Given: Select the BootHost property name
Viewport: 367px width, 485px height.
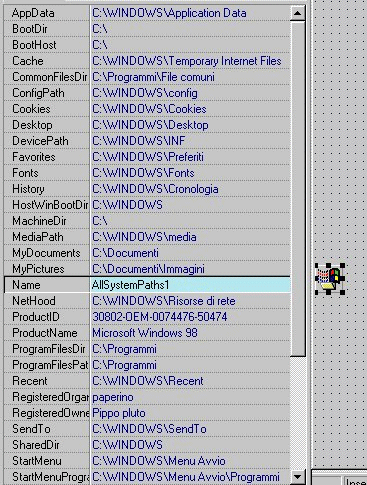Looking at the screenshot, I should 34,45.
